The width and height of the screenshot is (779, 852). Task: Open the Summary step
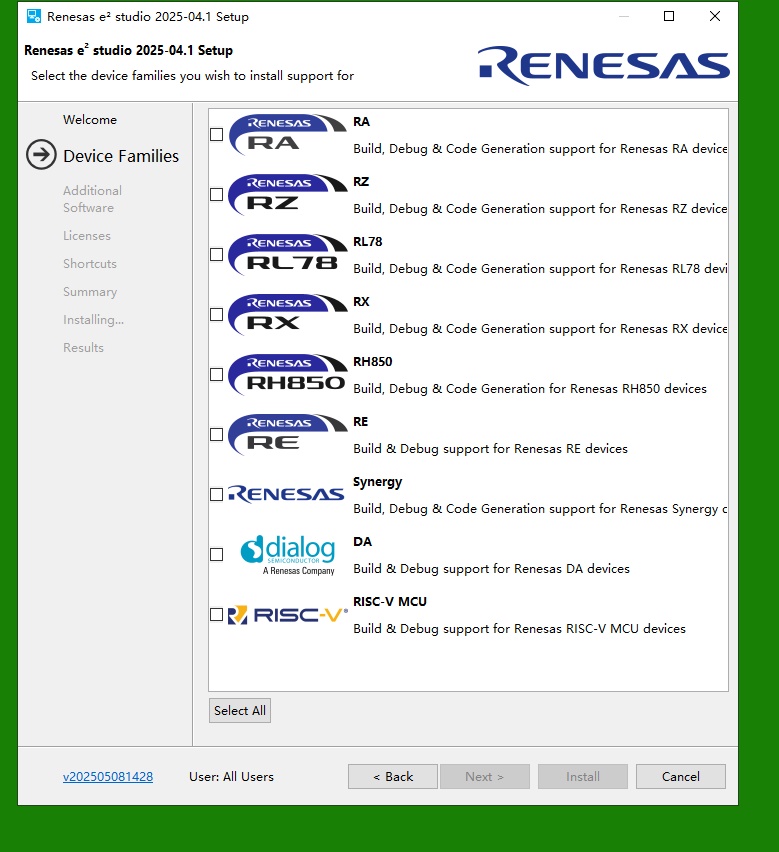tap(90, 292)
